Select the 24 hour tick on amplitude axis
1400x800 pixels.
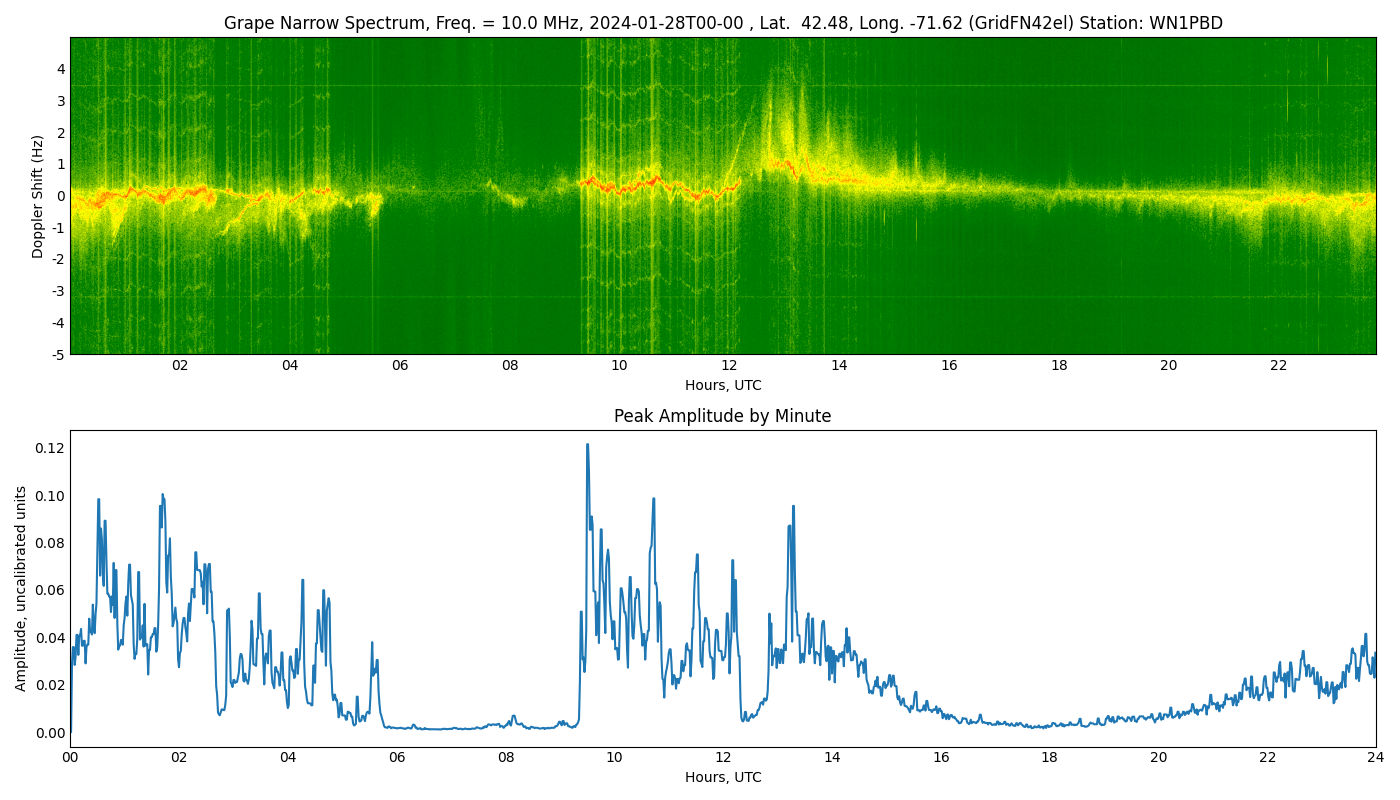pos(1375,758)
